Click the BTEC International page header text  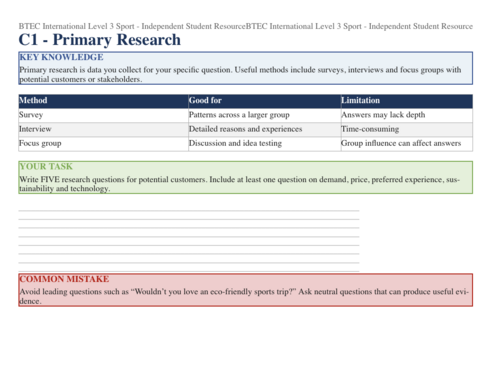(x=246, y=26)
